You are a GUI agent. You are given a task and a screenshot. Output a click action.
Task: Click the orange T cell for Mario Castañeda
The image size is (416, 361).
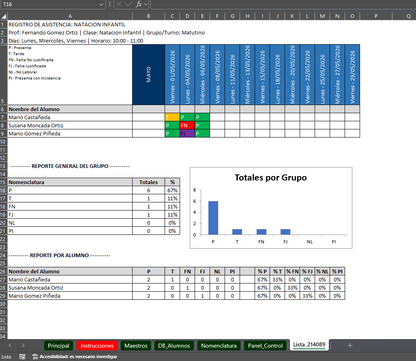point(172,117)
